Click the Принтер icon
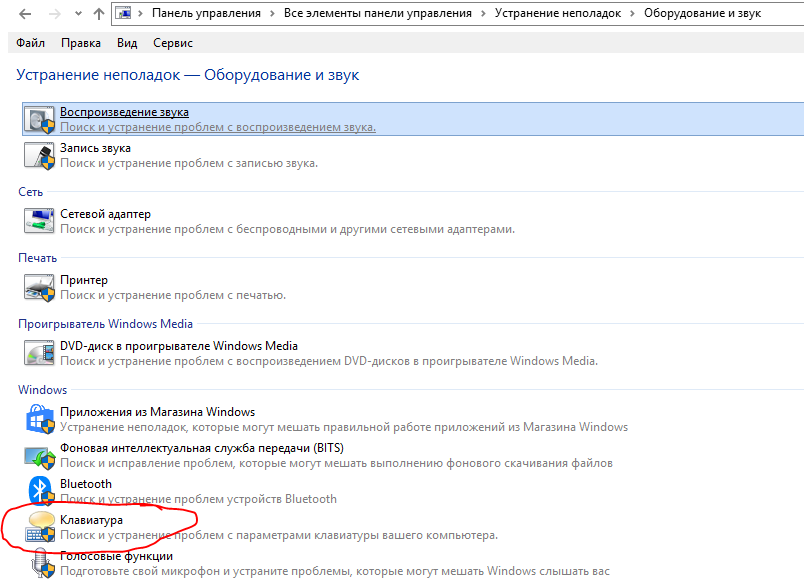This screenshot has width=804, height=579. pos(39,287)
